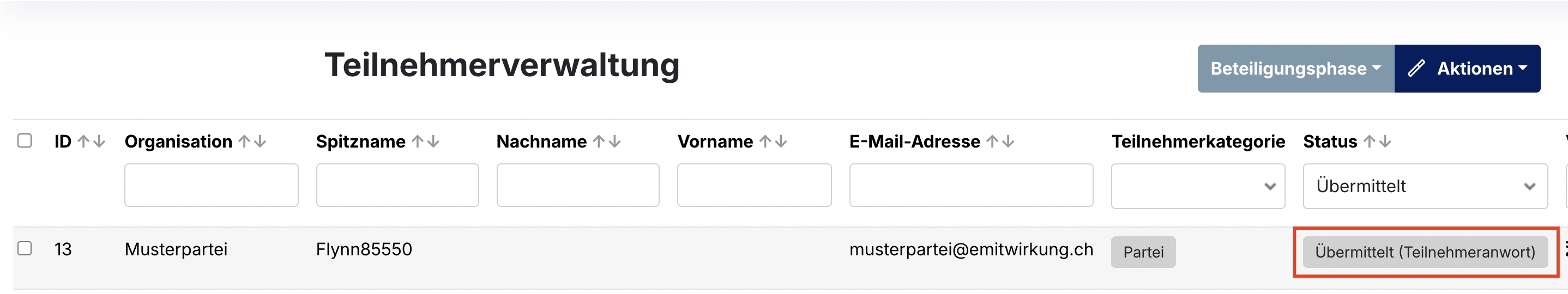The image size is (1568, 294).
Task: Sort table by ID column arrows
Action: (x=91, y=142)
